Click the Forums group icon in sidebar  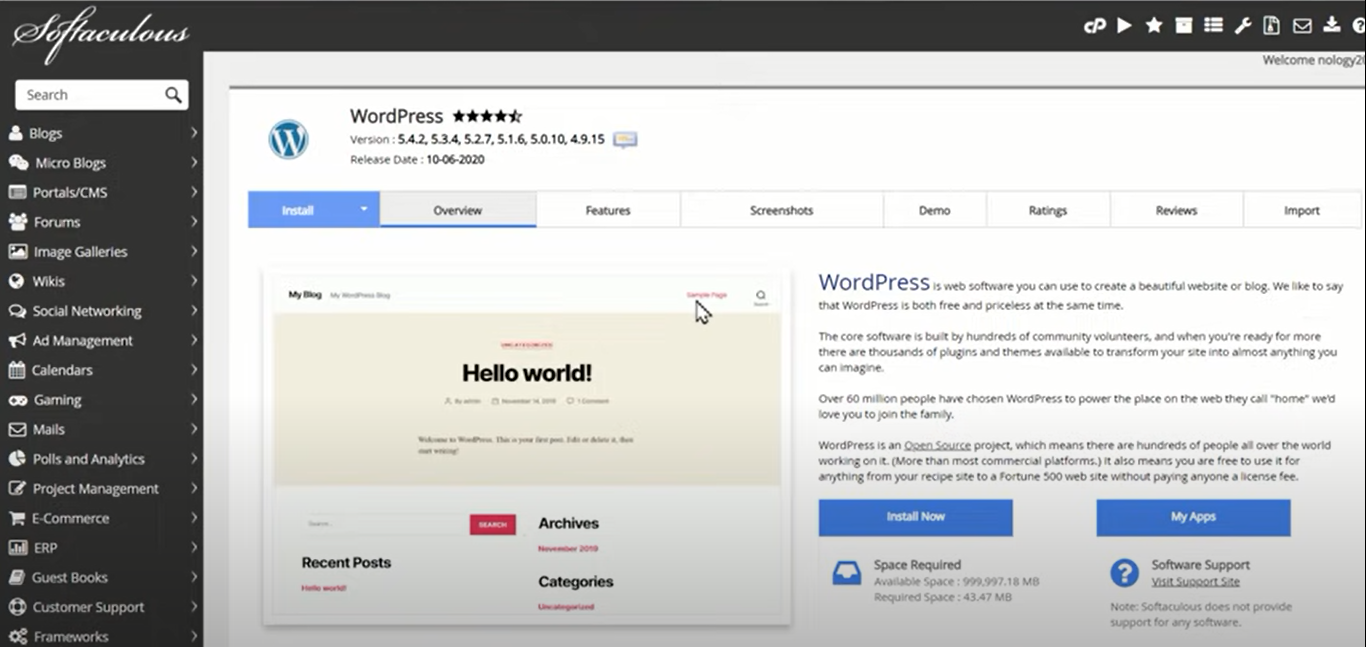tap(17, 222)
